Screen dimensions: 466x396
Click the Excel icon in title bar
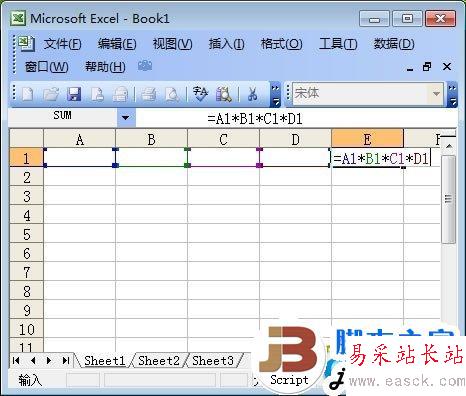pyautogui.click(x=18, y=18)
